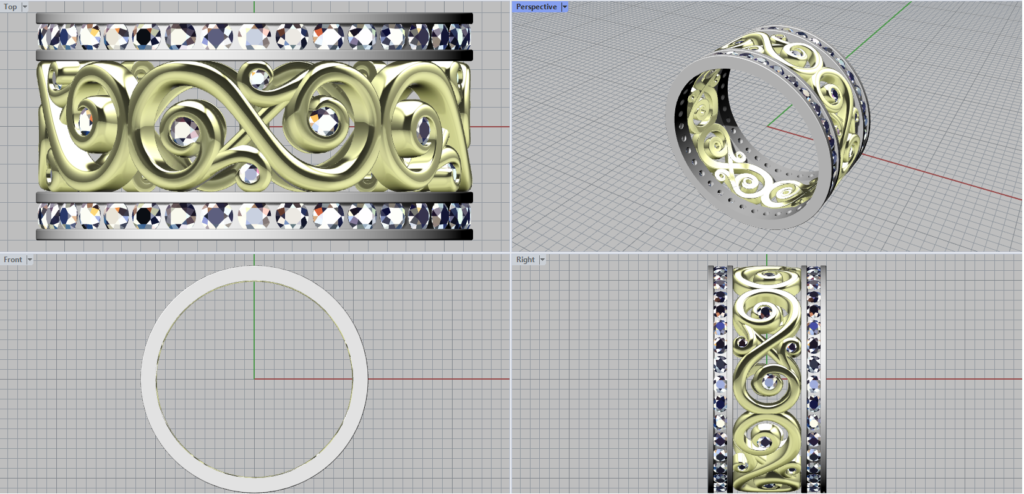Image resolution: width=1024 pixels, height=494 pixels.
Task: Click the left gemstone column in Right view
Action: [x=722, y=380]
